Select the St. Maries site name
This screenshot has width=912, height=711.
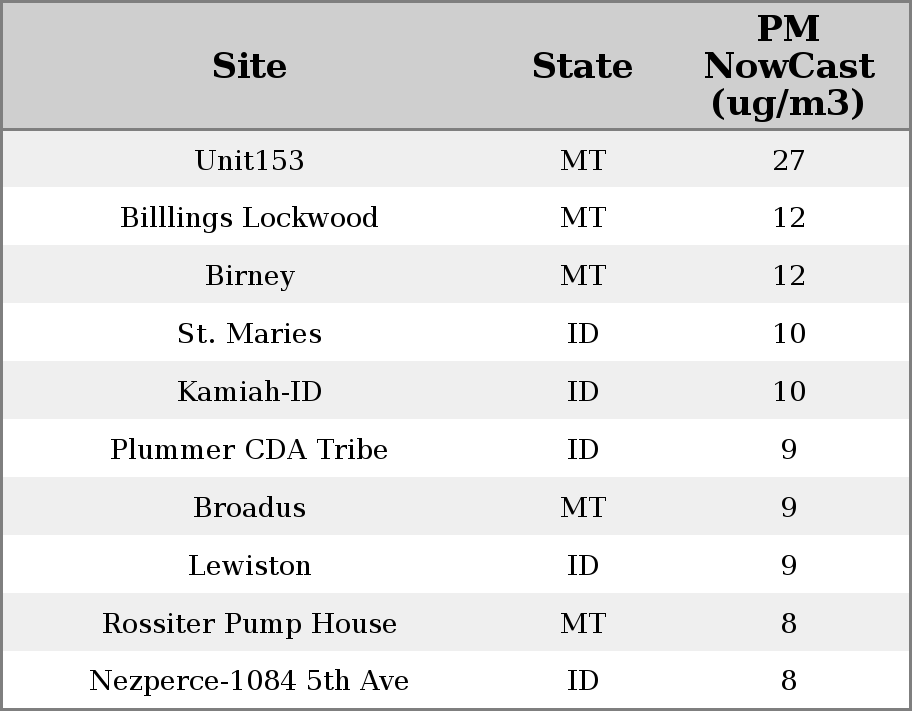(x=249, y=334)
